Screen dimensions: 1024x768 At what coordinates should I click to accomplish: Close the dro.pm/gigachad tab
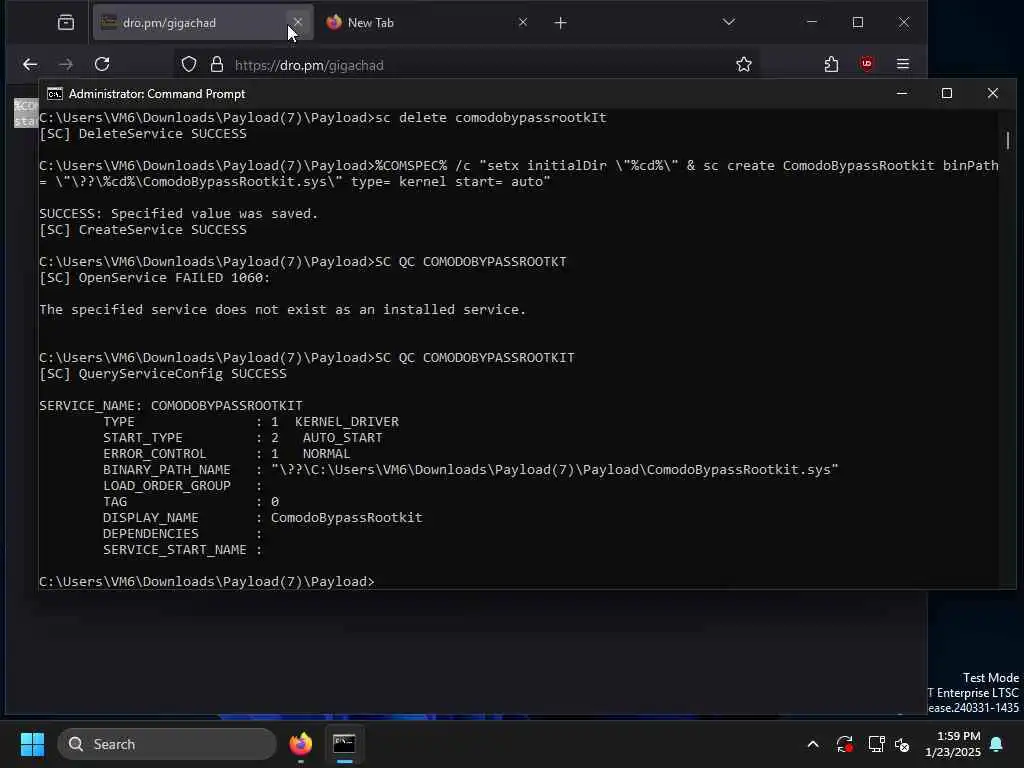(x=298, y=22)
